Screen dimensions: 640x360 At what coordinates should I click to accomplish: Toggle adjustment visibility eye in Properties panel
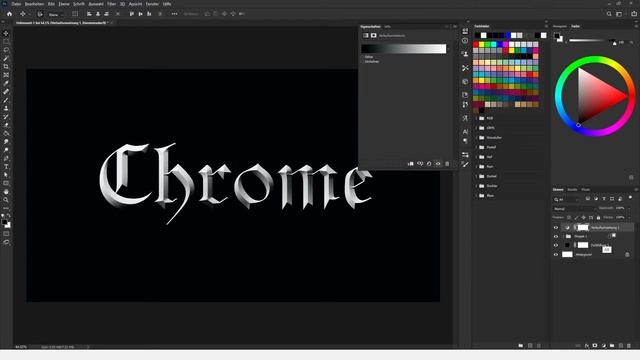pyautogui.click(x=438, y=164)
